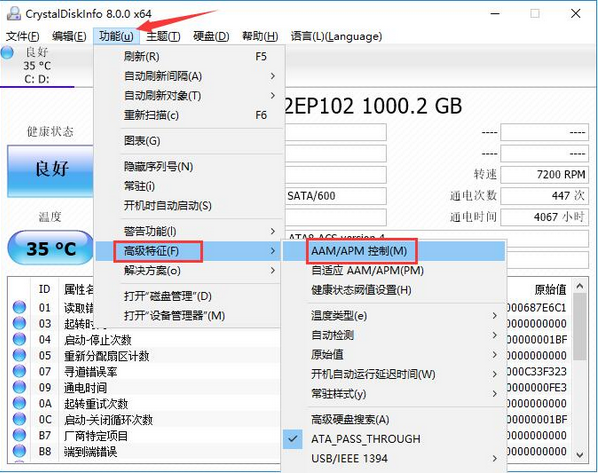Expand USB/IEEE 1394 submenu
This screenshot has width=601, height=474.
pos(394,458)
